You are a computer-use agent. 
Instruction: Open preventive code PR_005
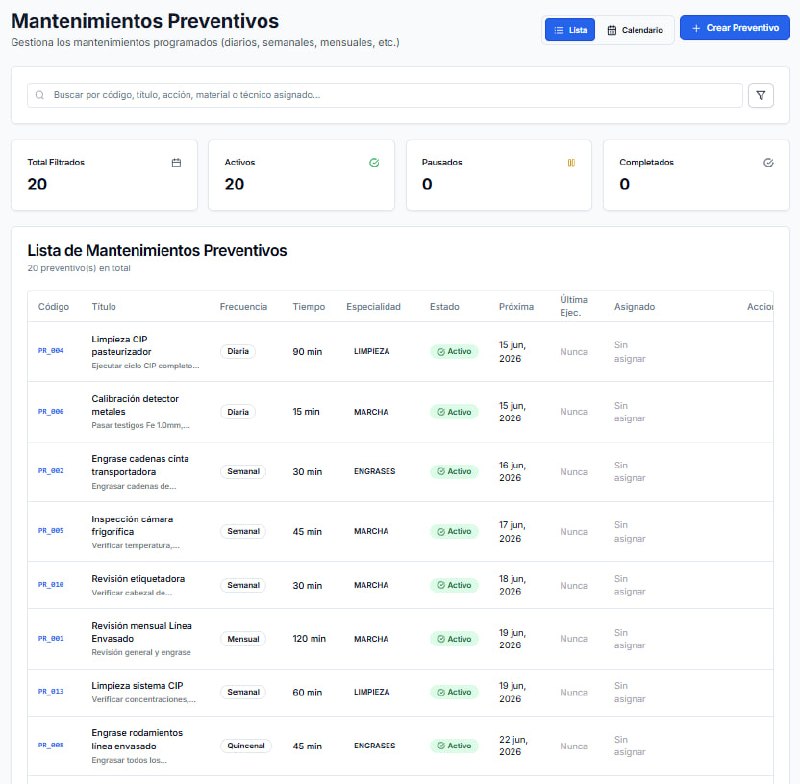pyautogui.click(x=51, y=530)
